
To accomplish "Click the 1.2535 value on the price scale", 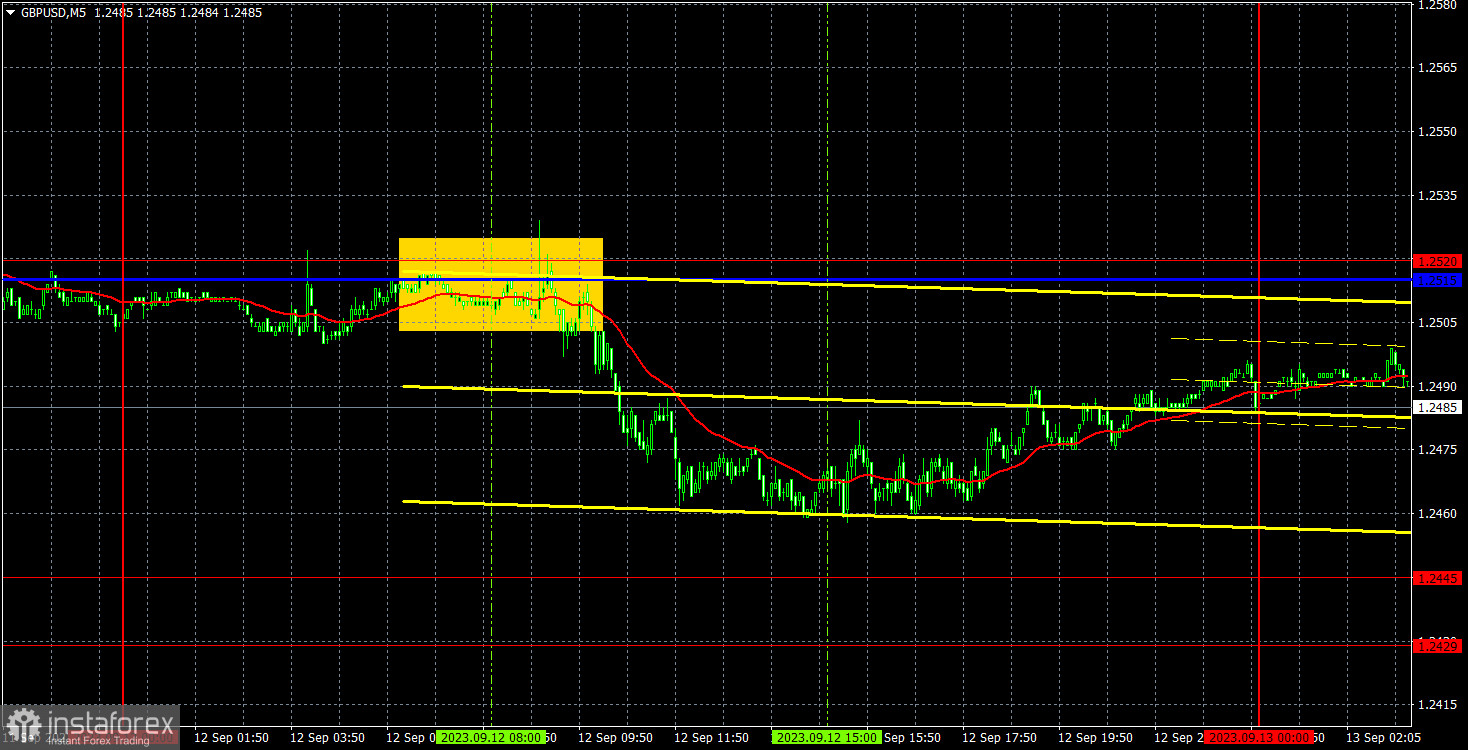I will [1438, 196].
